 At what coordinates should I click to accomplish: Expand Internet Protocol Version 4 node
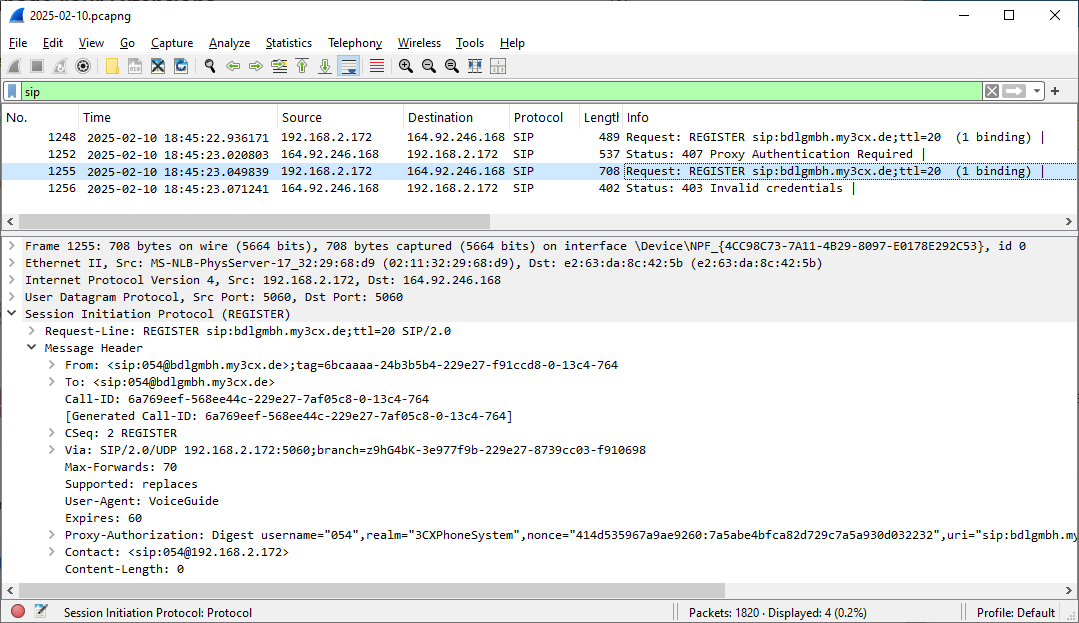point(12,280)
